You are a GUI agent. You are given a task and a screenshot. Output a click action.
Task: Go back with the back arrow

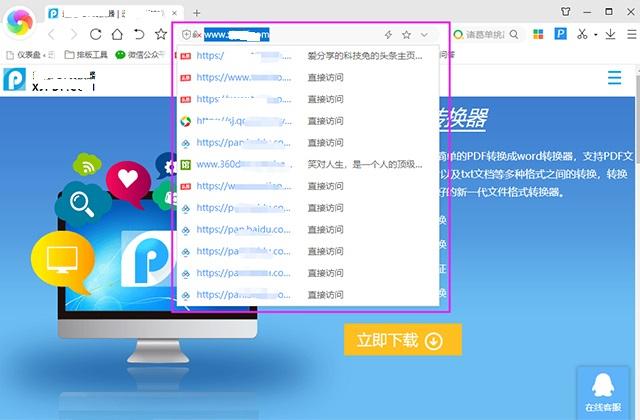pos(51,34)
